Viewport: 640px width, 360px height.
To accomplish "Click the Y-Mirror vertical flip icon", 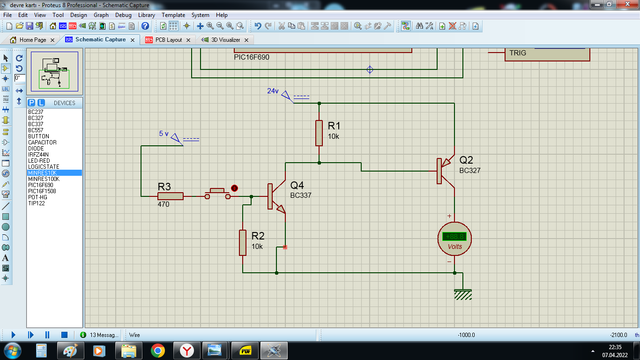I will (19, 101).
